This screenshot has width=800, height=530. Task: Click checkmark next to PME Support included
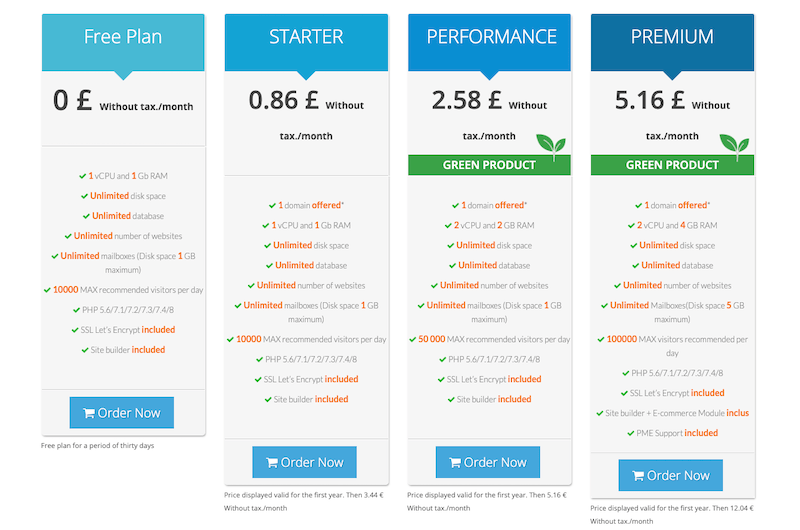pyautogui.click(x=631, y=433)
